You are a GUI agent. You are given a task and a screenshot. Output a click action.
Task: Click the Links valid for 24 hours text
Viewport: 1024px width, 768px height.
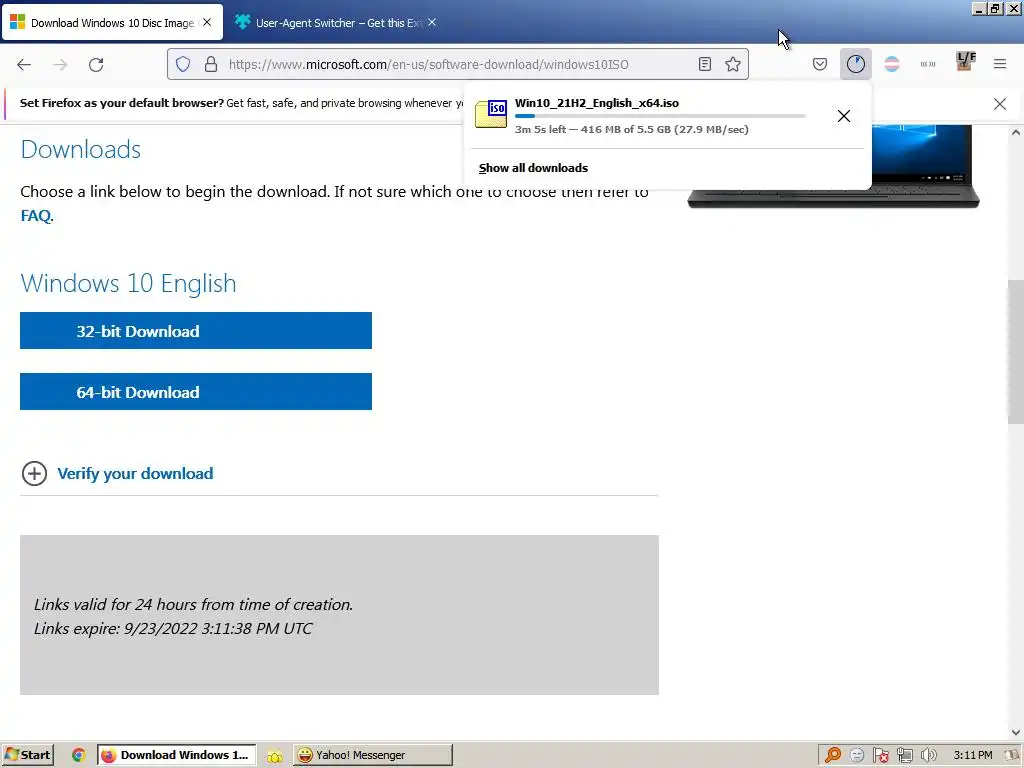click(193, 604)
